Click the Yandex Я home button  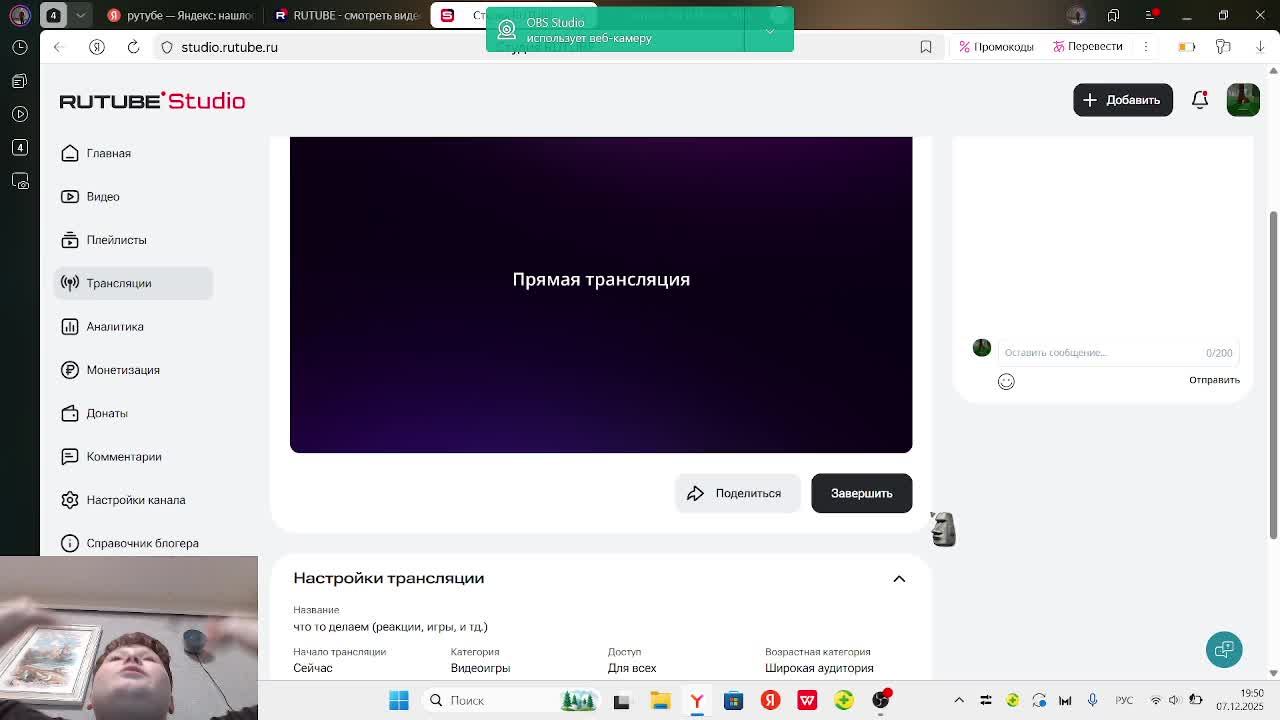(97, 47)
